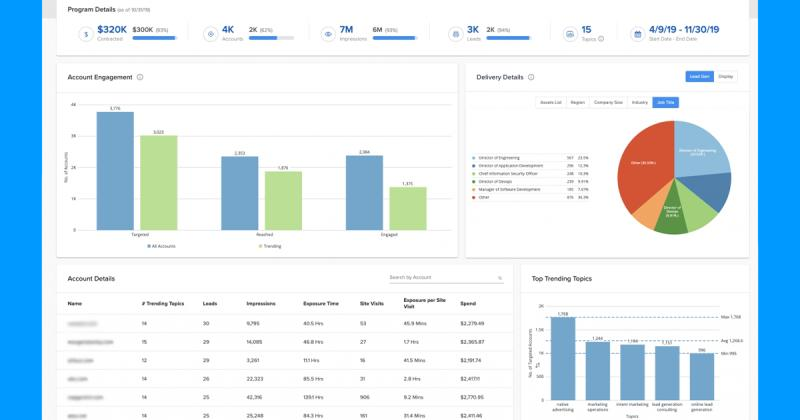
Task: Click the native advertising bar
Action: 563,358
